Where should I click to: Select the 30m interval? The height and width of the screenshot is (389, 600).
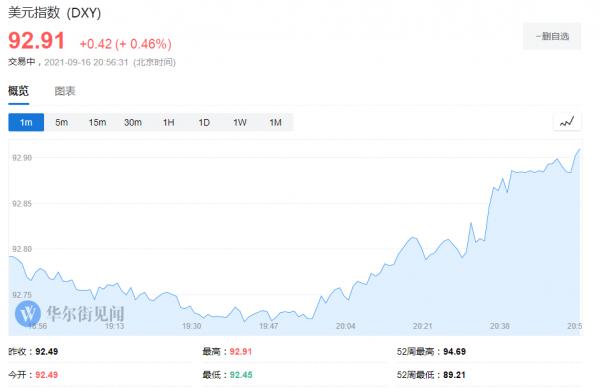(133, 122)
